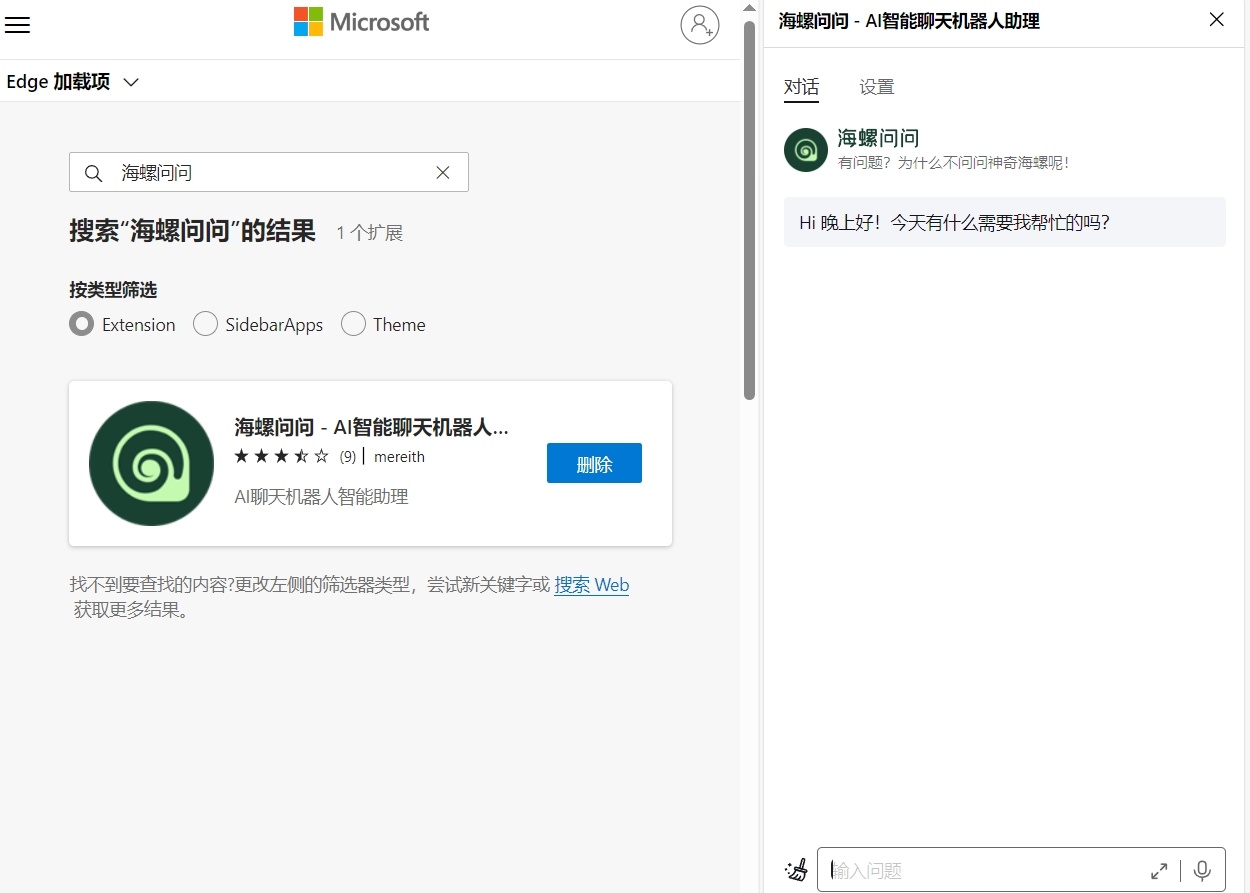Expand the extension title 海螺问问 - AI智能聊天机器人
This screenshot has height=893, width=1250.
point(371,427)
